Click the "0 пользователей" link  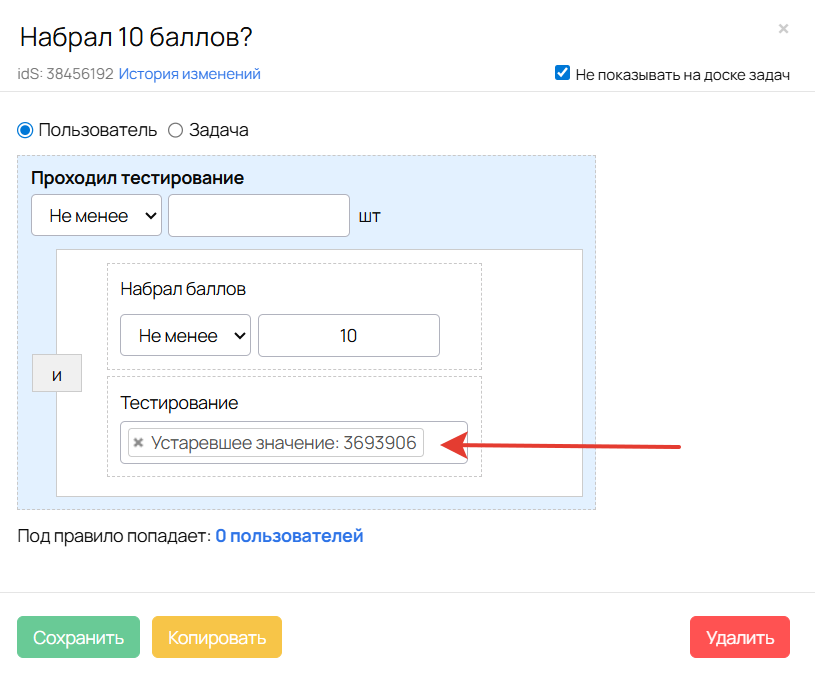289,536
